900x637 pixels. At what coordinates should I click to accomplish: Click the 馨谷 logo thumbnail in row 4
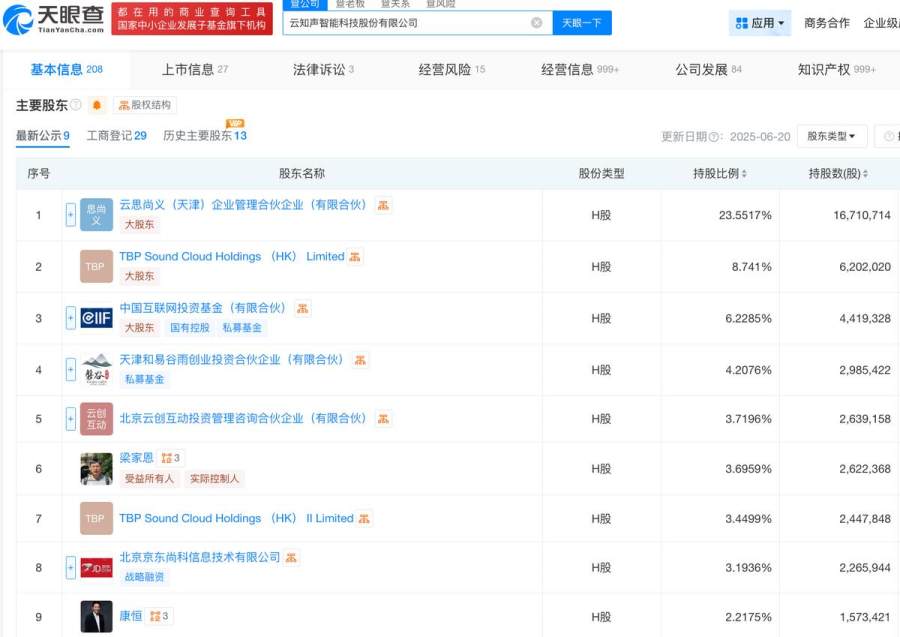[96, 370]
